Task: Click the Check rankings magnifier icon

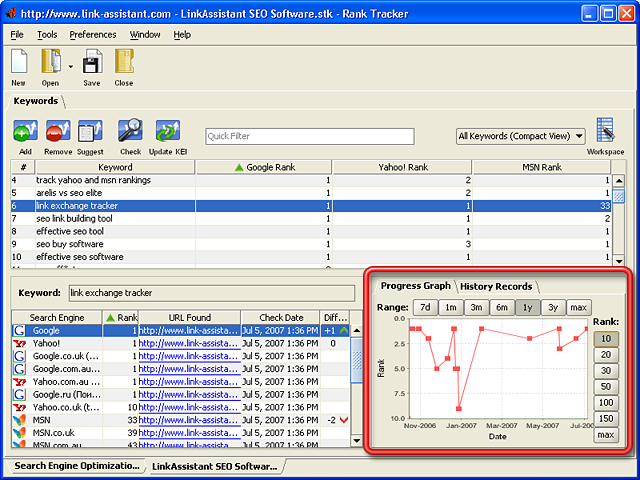Action: 130,130
